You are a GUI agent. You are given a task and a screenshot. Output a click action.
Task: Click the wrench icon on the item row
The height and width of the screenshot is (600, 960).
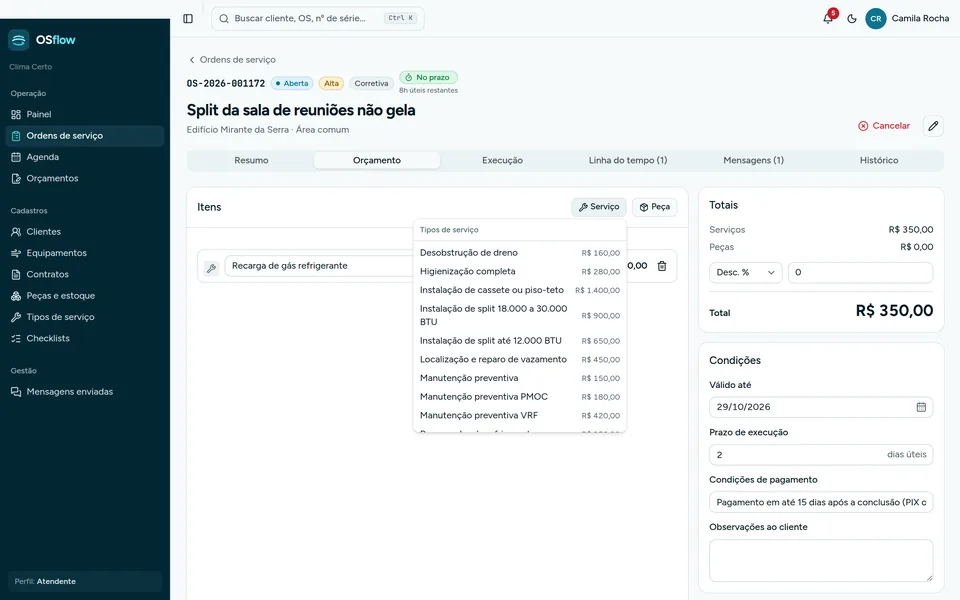click(211, 268)
